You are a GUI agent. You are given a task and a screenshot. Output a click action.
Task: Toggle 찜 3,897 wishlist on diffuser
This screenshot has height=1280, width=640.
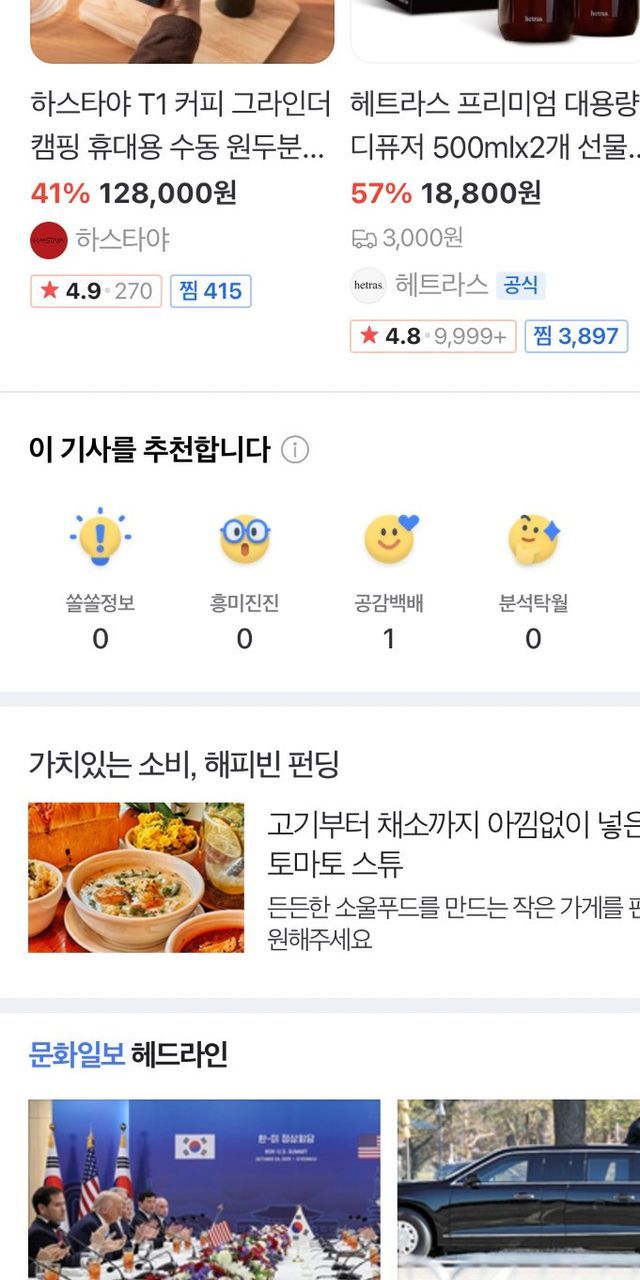(576, 336)
